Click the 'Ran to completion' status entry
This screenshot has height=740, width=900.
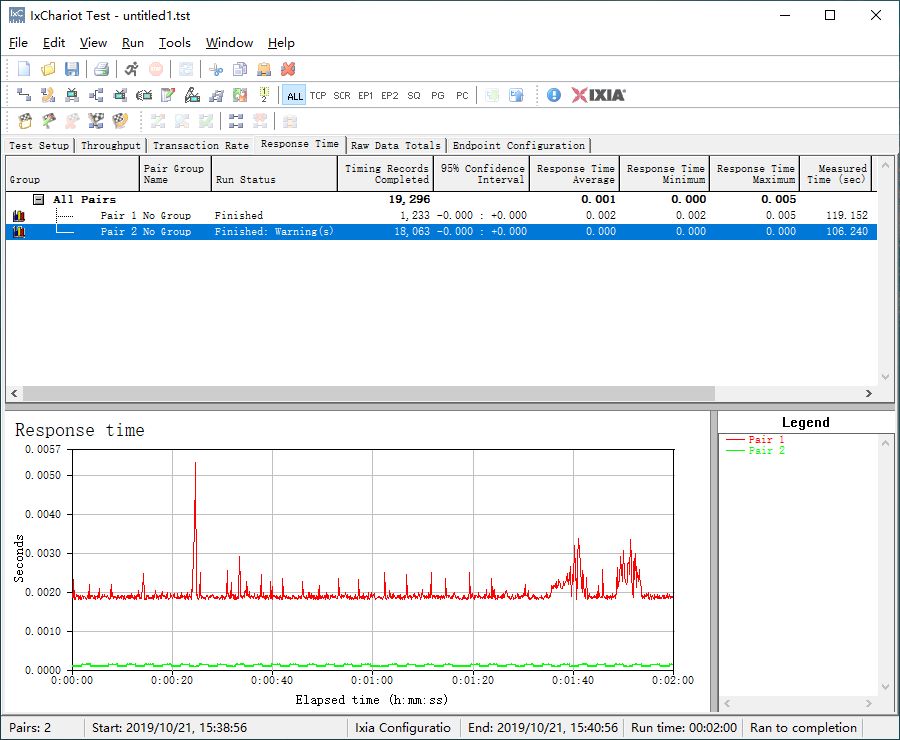click(x=803, y=728)
